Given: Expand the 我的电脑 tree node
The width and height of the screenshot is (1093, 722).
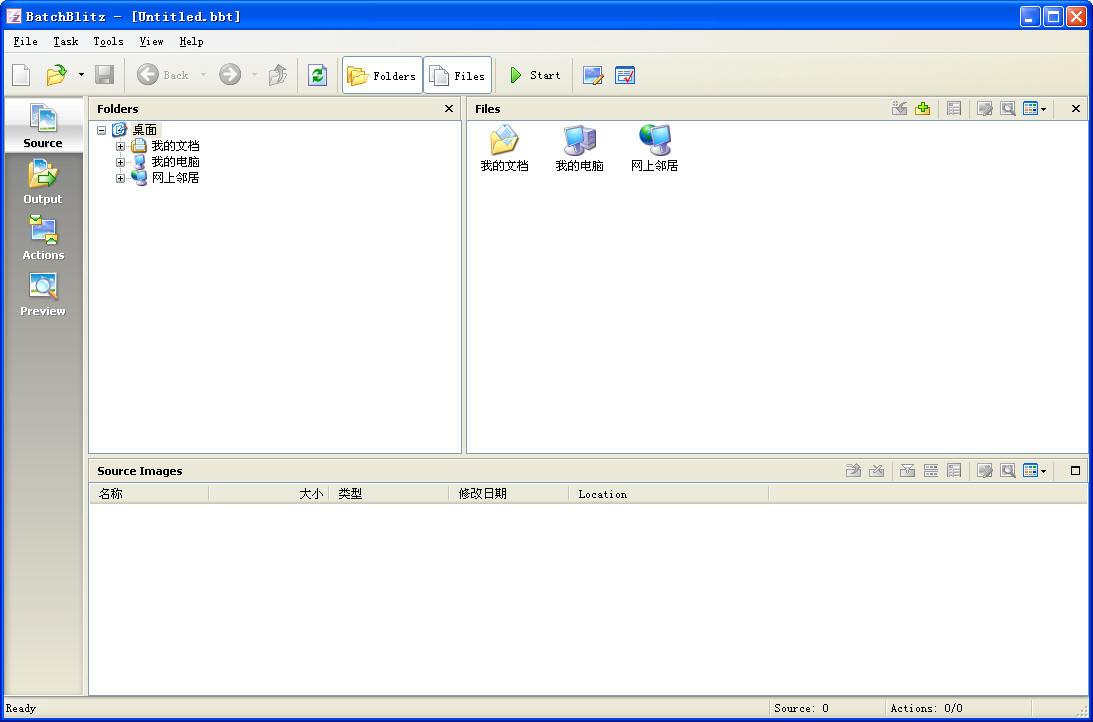Looking at the screenshot, I should 121,162.
